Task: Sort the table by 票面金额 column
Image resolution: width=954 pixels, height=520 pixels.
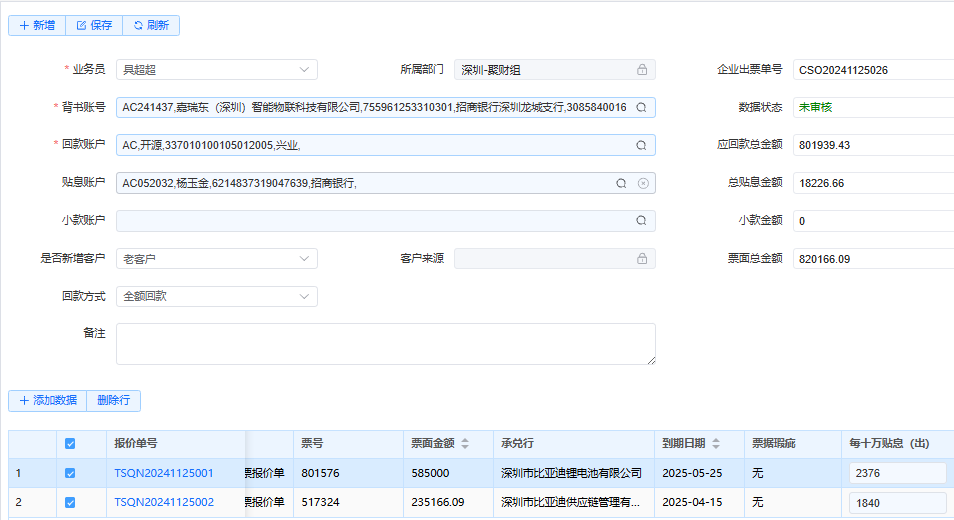Action: tap(464, 444)
